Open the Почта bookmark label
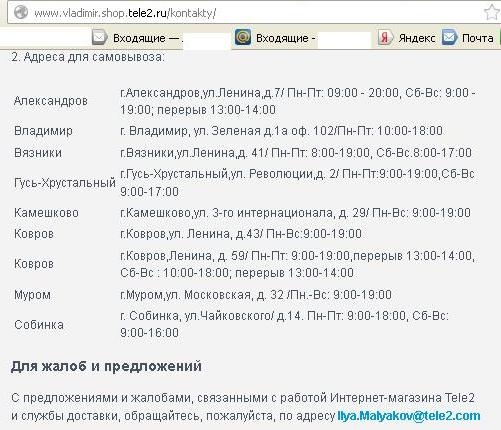The height and width of the screenshot is (430, 501). (x=477, y=38)
